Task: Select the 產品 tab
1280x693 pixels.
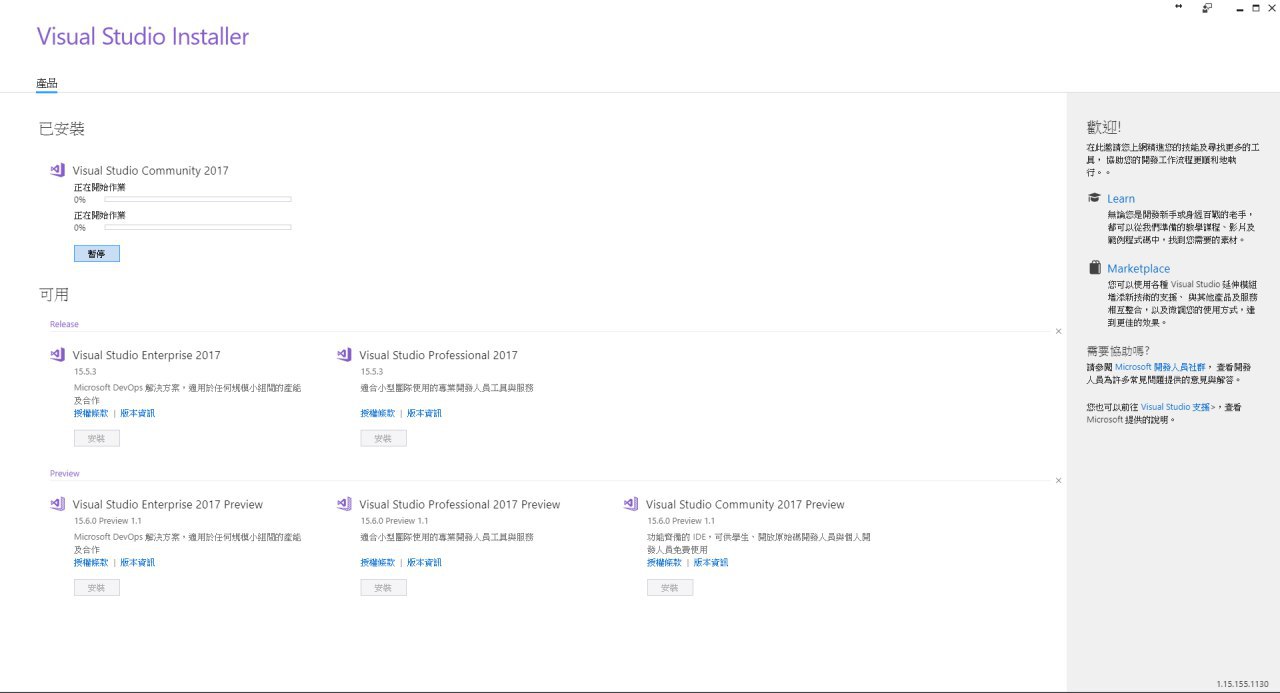Action: pos(47,83)
